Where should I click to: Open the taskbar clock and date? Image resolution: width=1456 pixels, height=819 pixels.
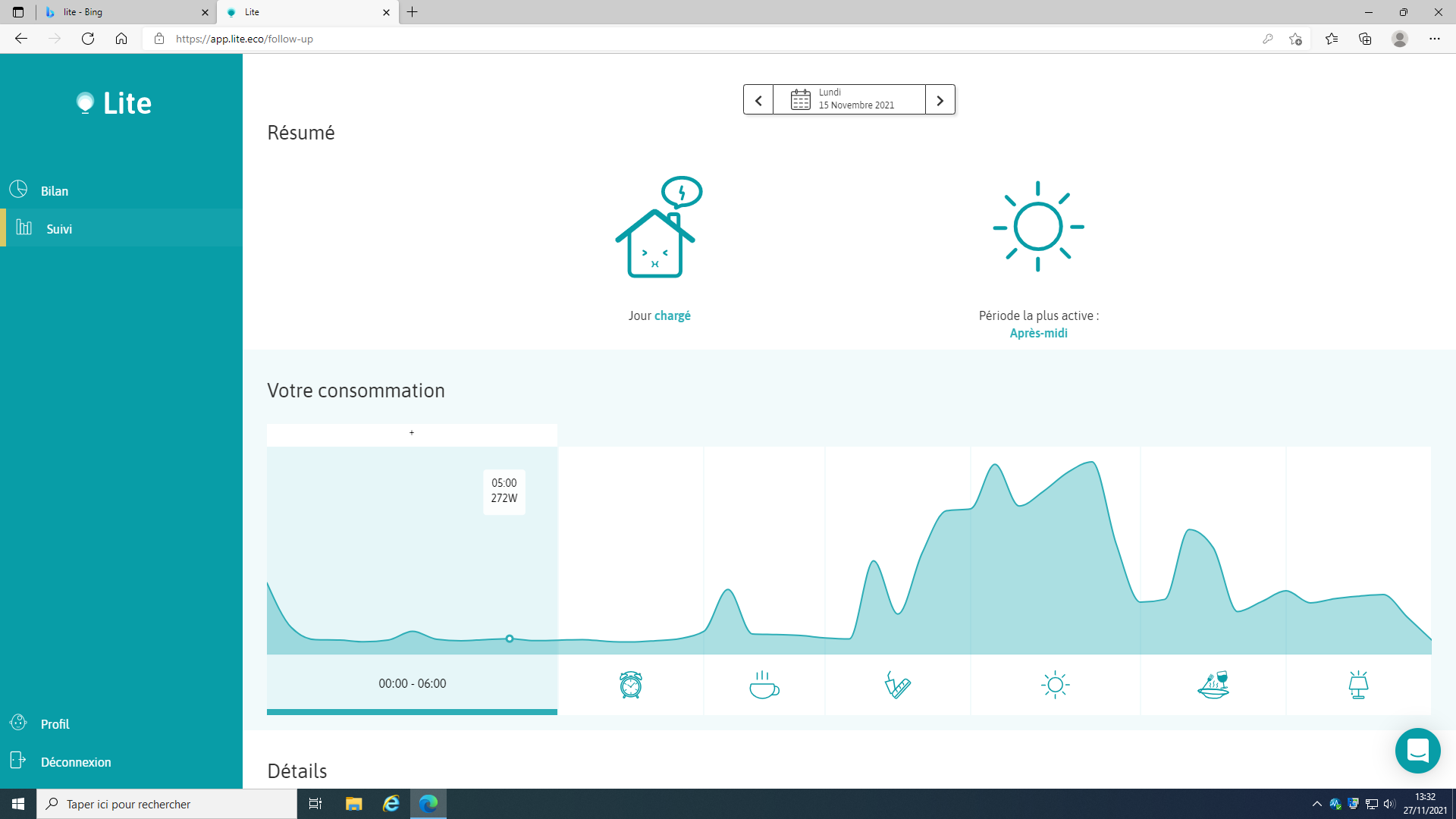coord(1426,804)
